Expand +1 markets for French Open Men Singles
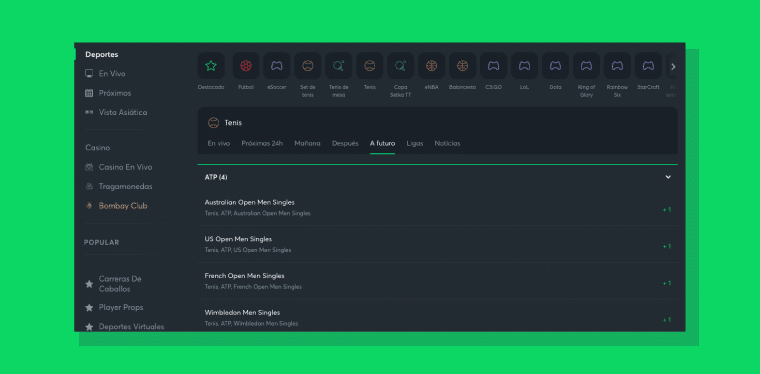760x374 pixels. tap(667, 283)
